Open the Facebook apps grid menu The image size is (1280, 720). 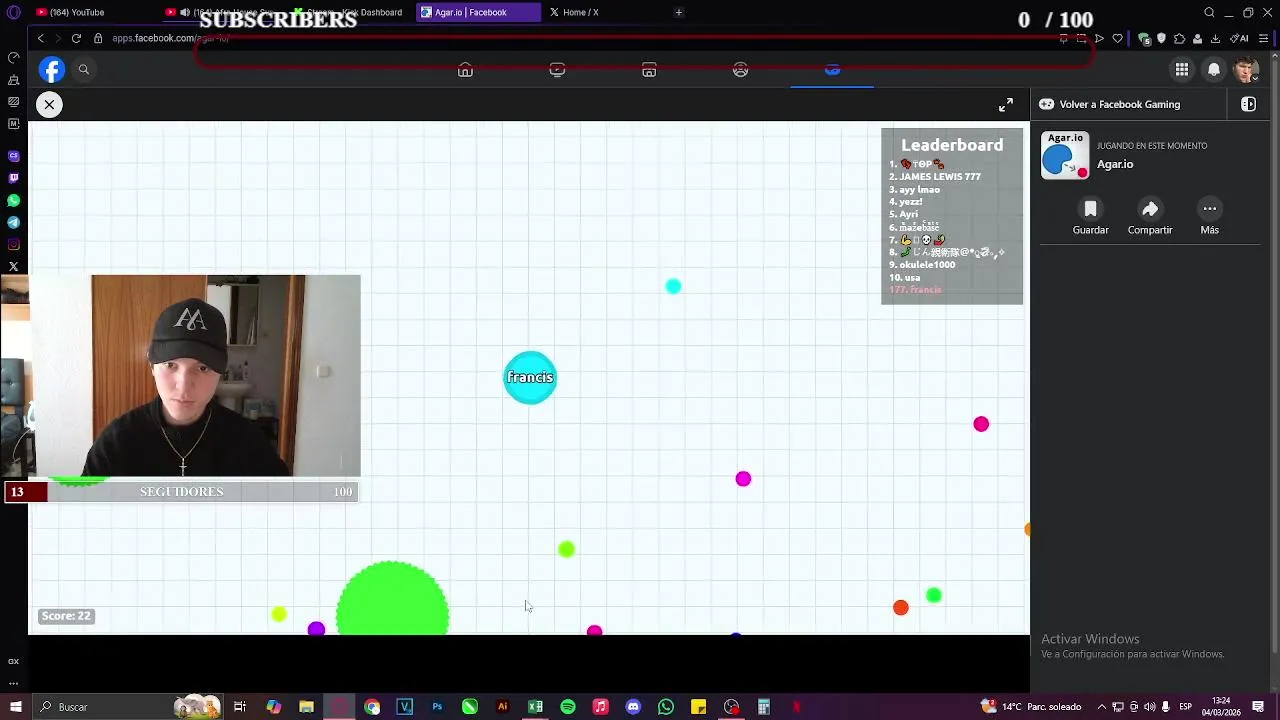pyautogui.click(x=1182, y=69)
